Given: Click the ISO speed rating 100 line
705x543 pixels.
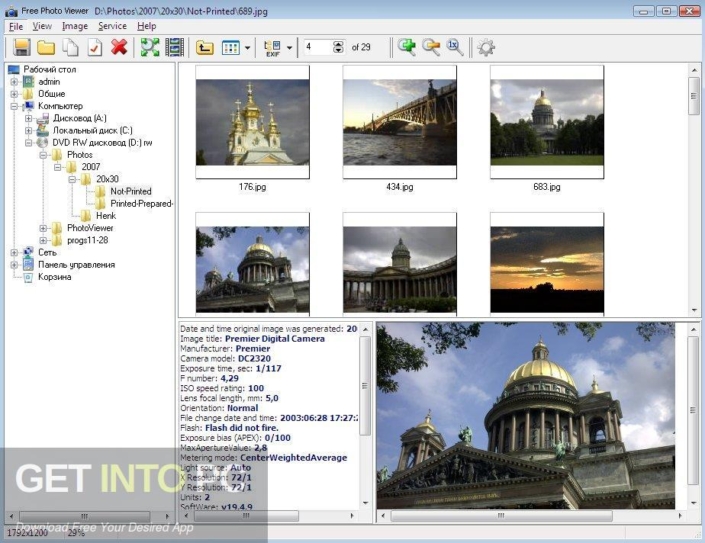Looking at the screenshot, I should 222,388.
